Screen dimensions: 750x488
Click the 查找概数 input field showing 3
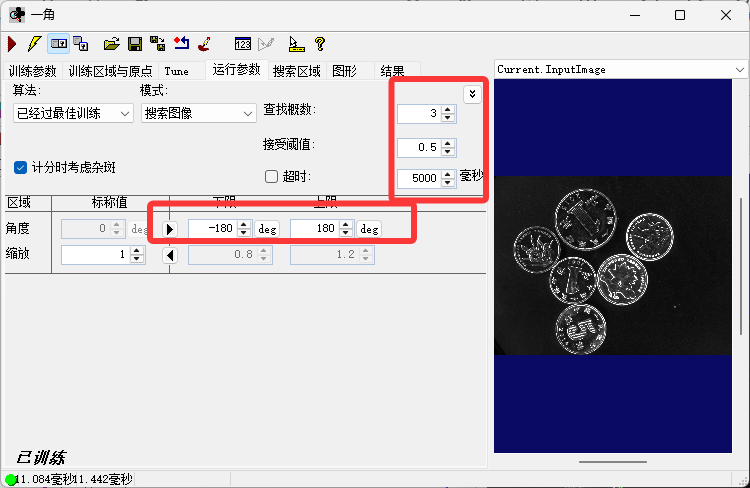coord(419,114)
